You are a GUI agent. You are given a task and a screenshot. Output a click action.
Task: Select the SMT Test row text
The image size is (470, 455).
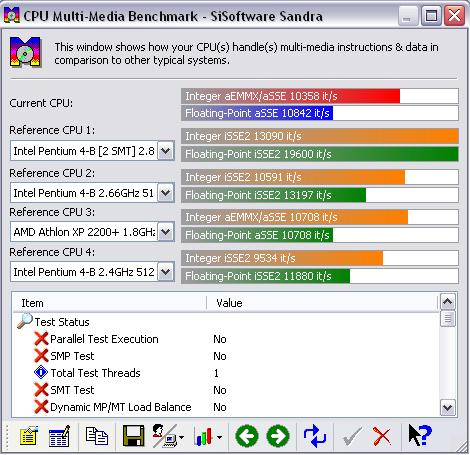click(72, 390)
